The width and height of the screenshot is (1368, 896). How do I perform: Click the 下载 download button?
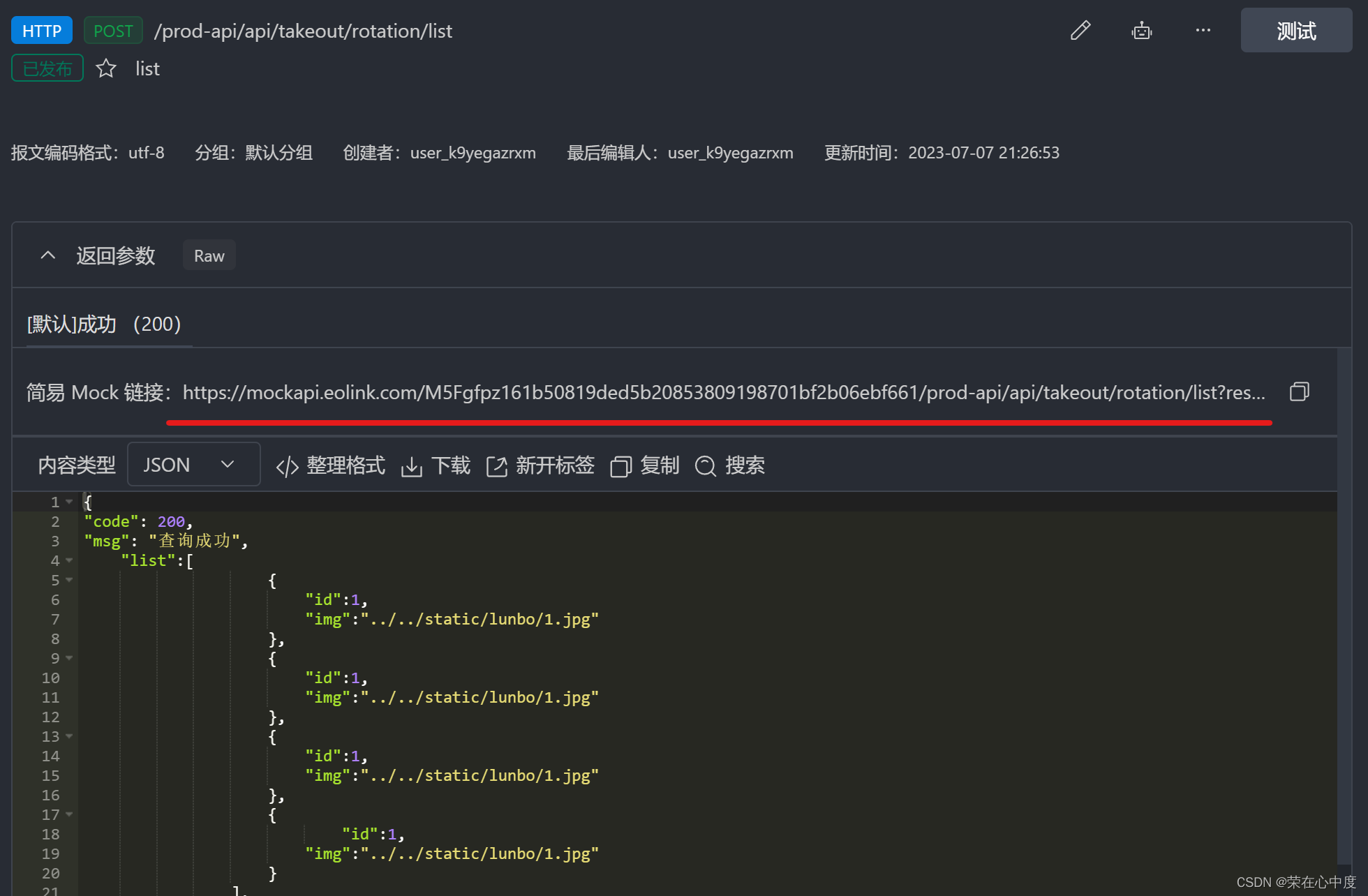[436, 465]
